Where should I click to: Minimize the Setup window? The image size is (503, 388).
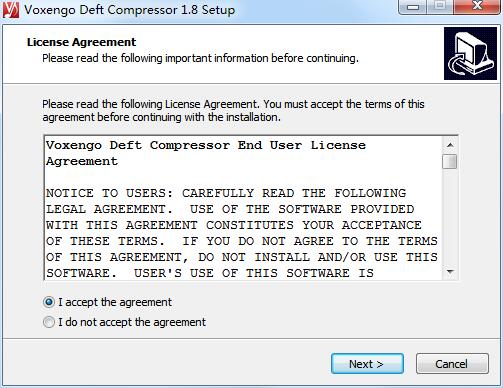point(413,7)
